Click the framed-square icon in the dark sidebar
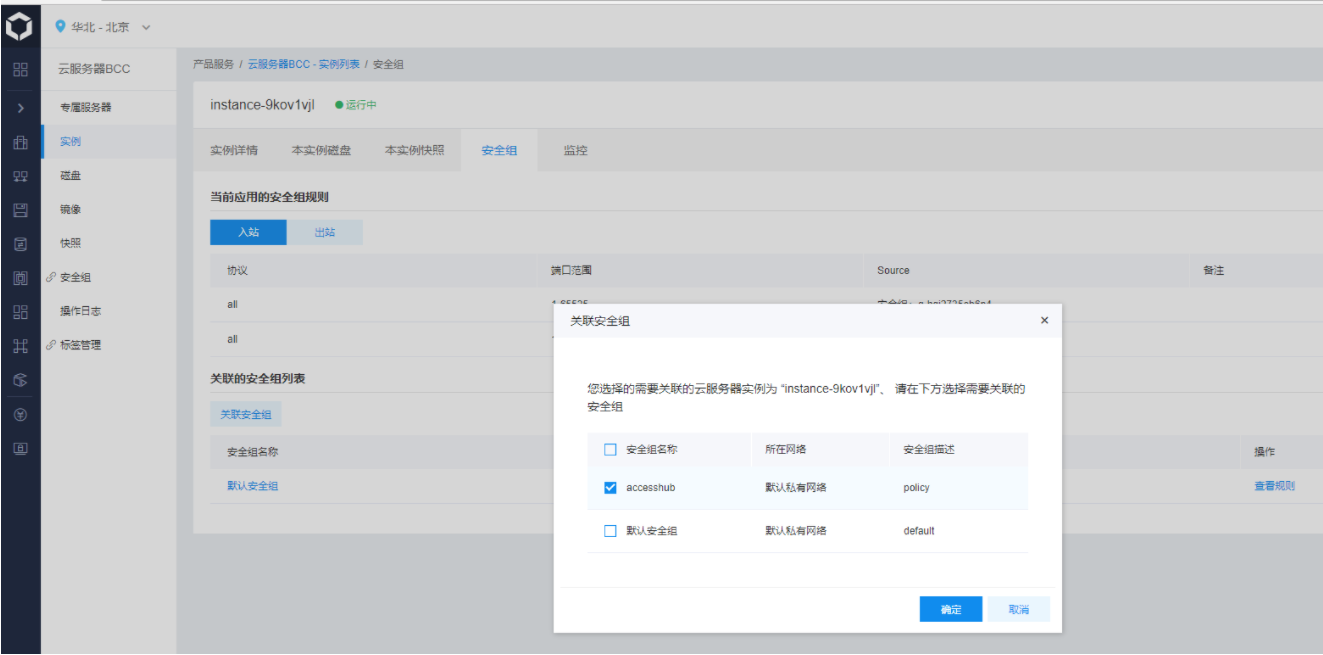The image size is (1323, 655). pyautogui.click(x=20, y=278)
